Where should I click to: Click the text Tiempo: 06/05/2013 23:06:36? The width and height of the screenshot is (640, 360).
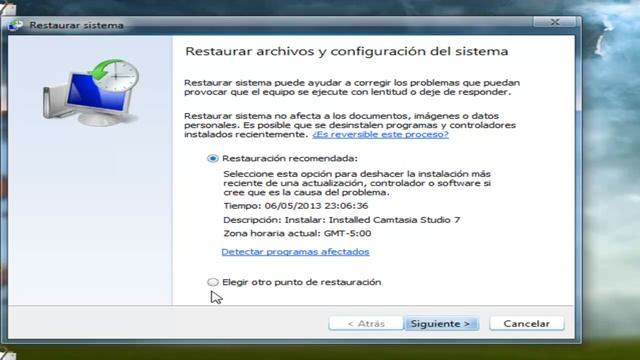[296, 206]
